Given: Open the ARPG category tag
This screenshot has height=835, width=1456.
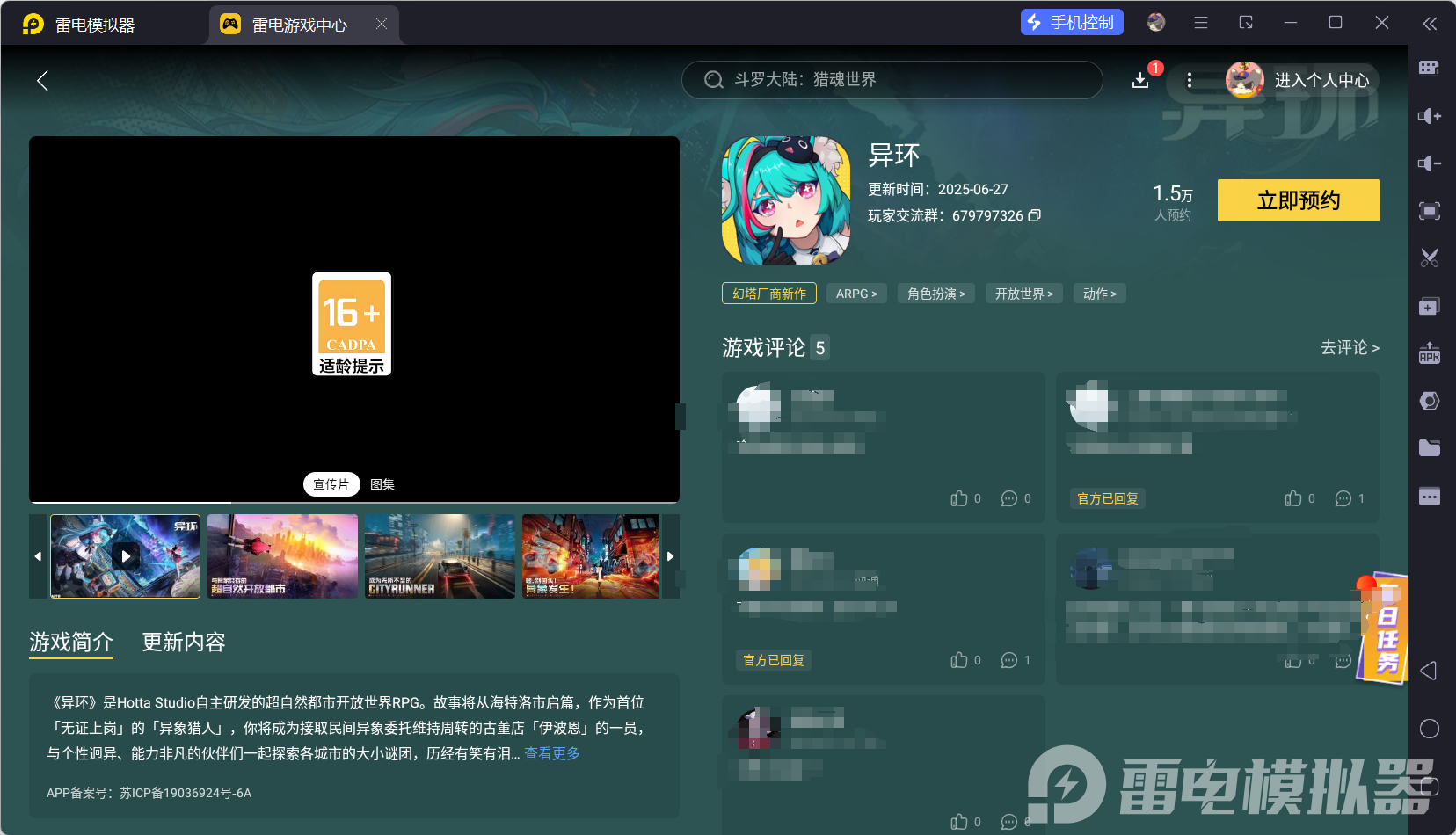Looking at the screenshot, I should click(x=856, y=294).
